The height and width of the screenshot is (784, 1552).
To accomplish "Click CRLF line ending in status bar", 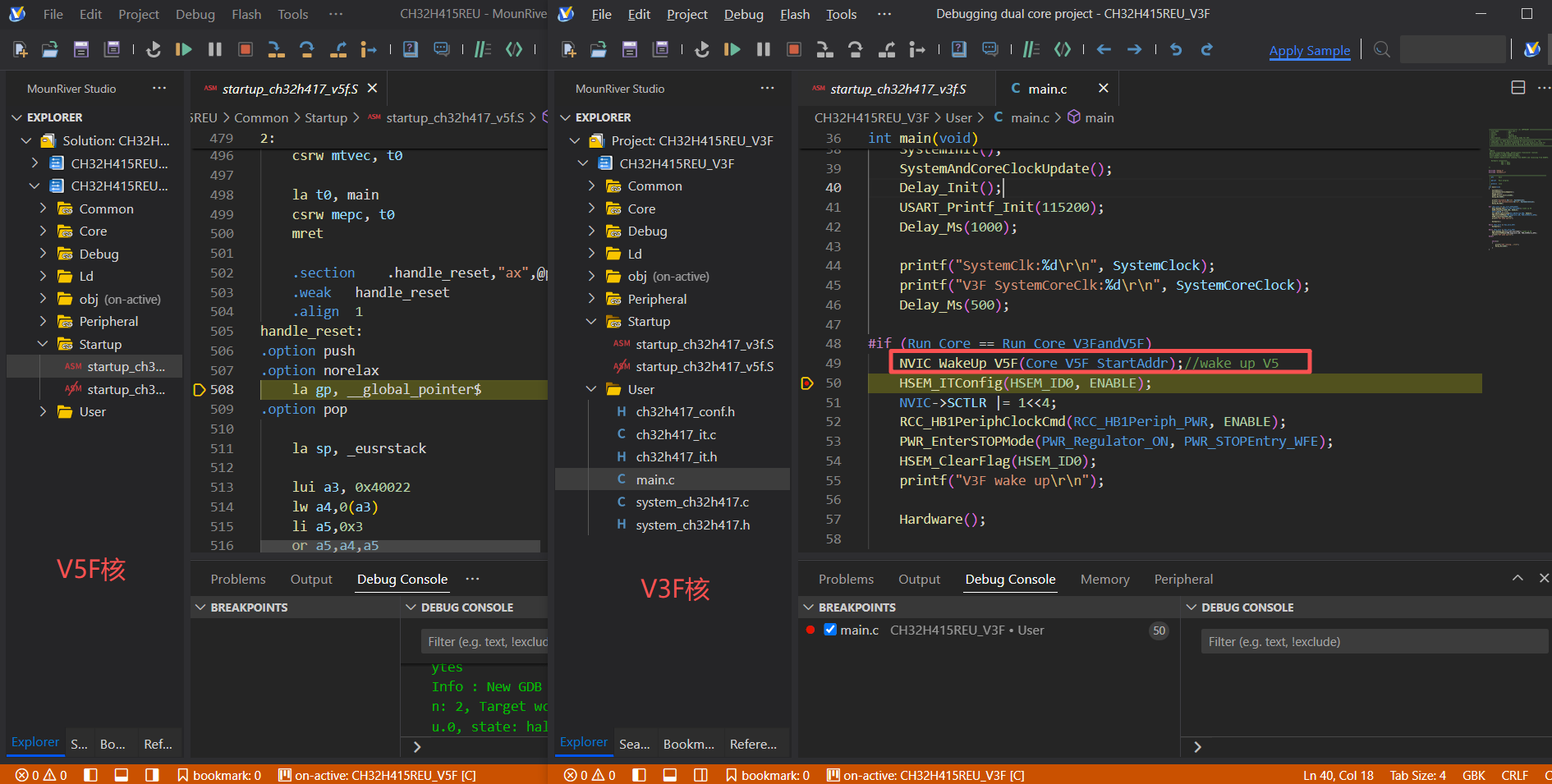I will coord(1514,775).
